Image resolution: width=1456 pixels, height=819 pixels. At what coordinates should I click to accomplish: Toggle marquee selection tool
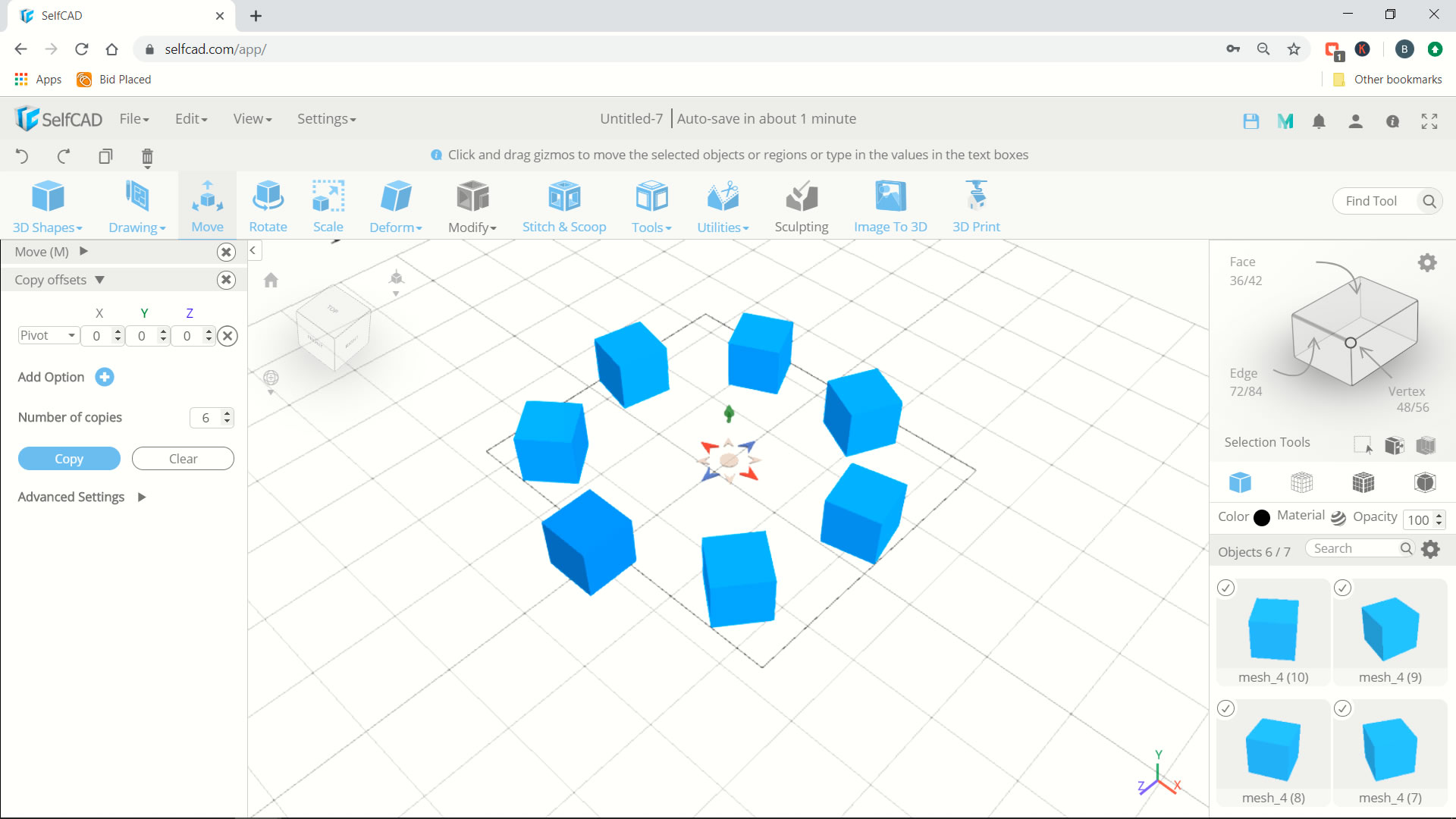pyautogui.click(x=1363, y=445)
